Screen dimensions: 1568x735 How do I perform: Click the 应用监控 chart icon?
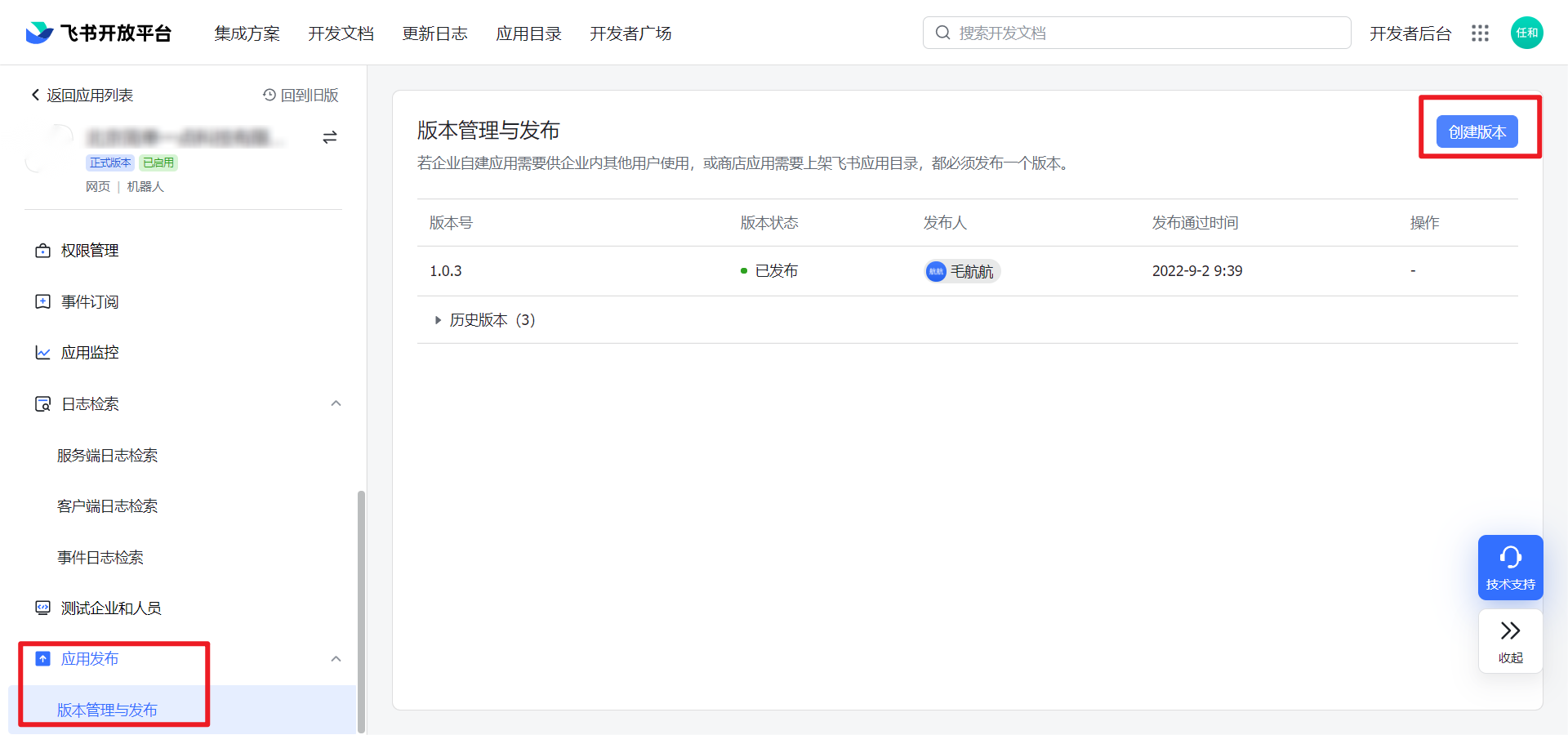(x=43, y=352)
